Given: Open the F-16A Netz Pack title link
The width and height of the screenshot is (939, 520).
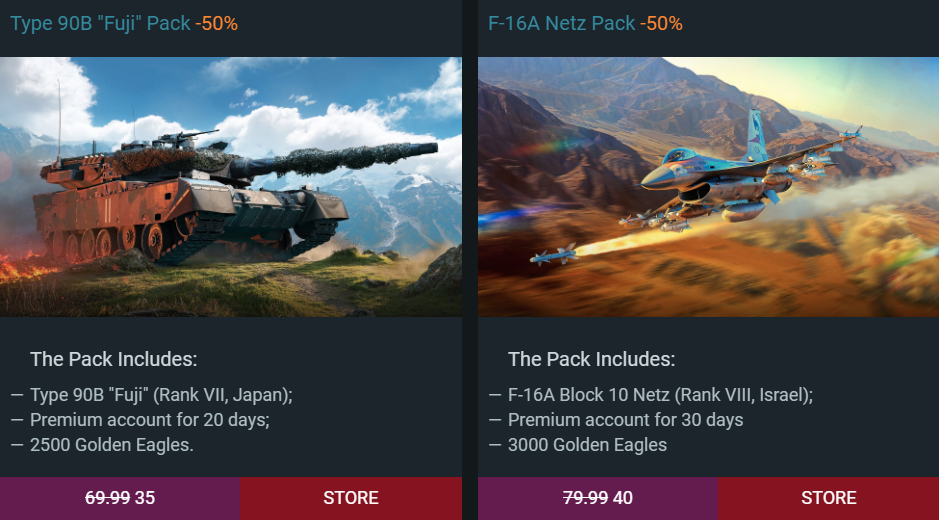Looking at the screenshot, I should point(562,23).
